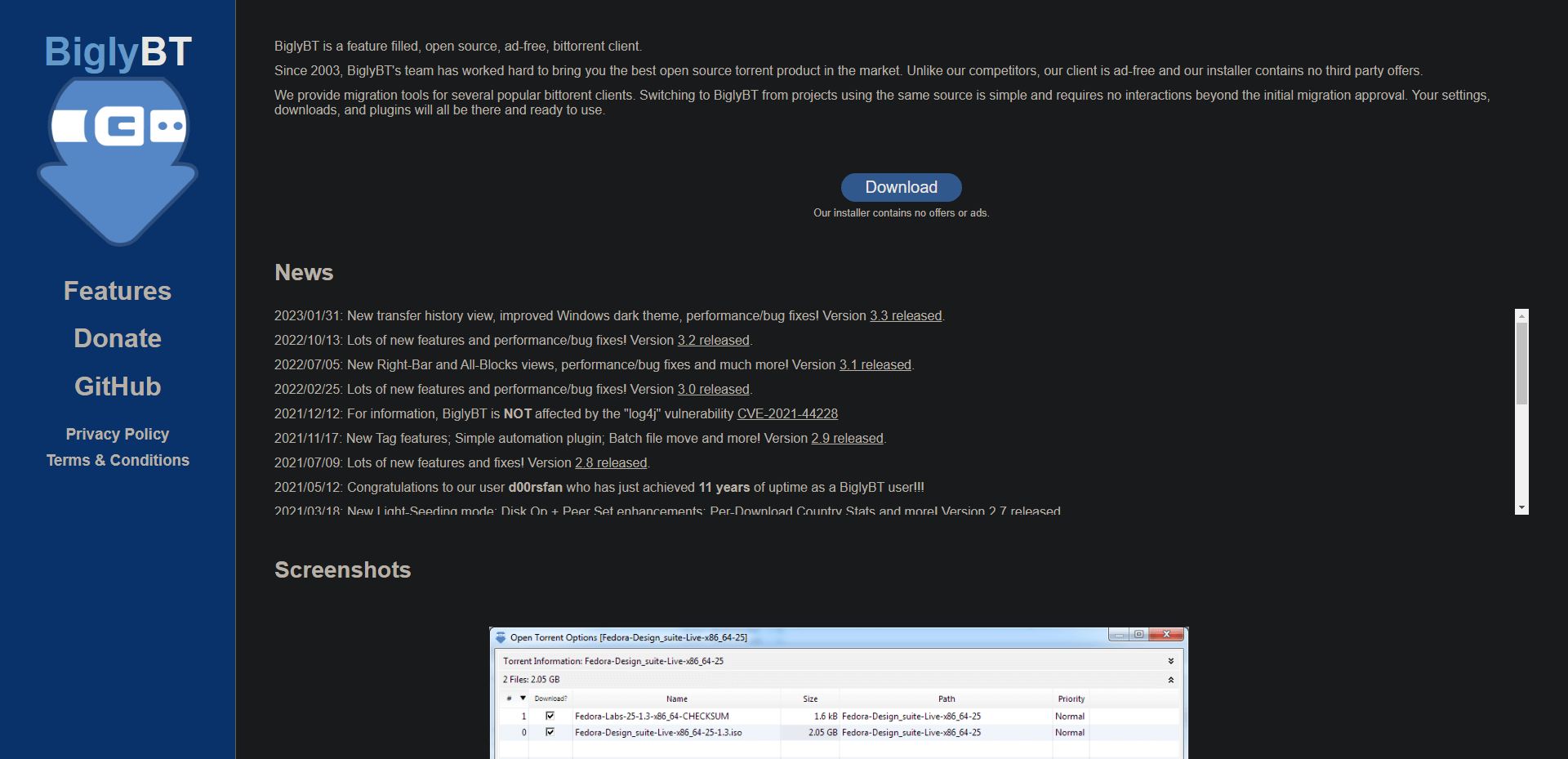
Task: Click the Screenshots heading
Action: coord(343,570)
